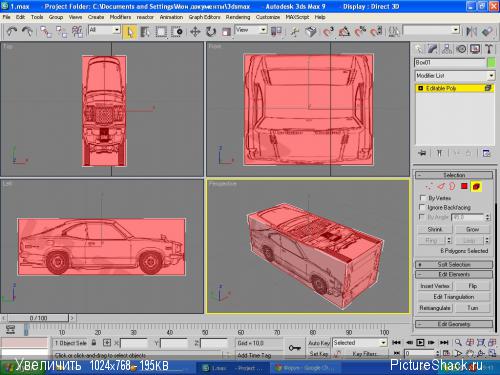The width and height of the screenshot is (500, 375).
Task: Click the Redo arrow icon
Action: tap(27, 32)
